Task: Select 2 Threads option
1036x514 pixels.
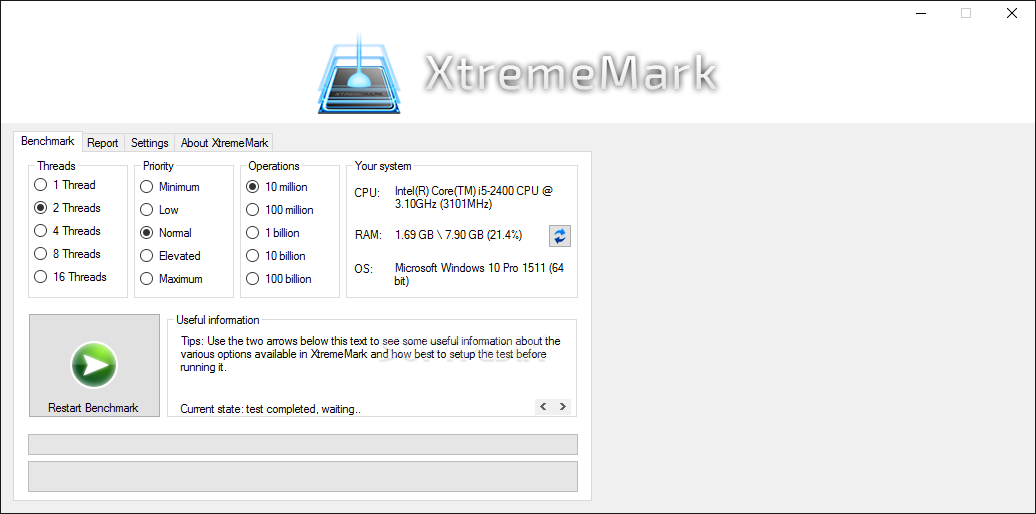Action: (x=67, y=208)
